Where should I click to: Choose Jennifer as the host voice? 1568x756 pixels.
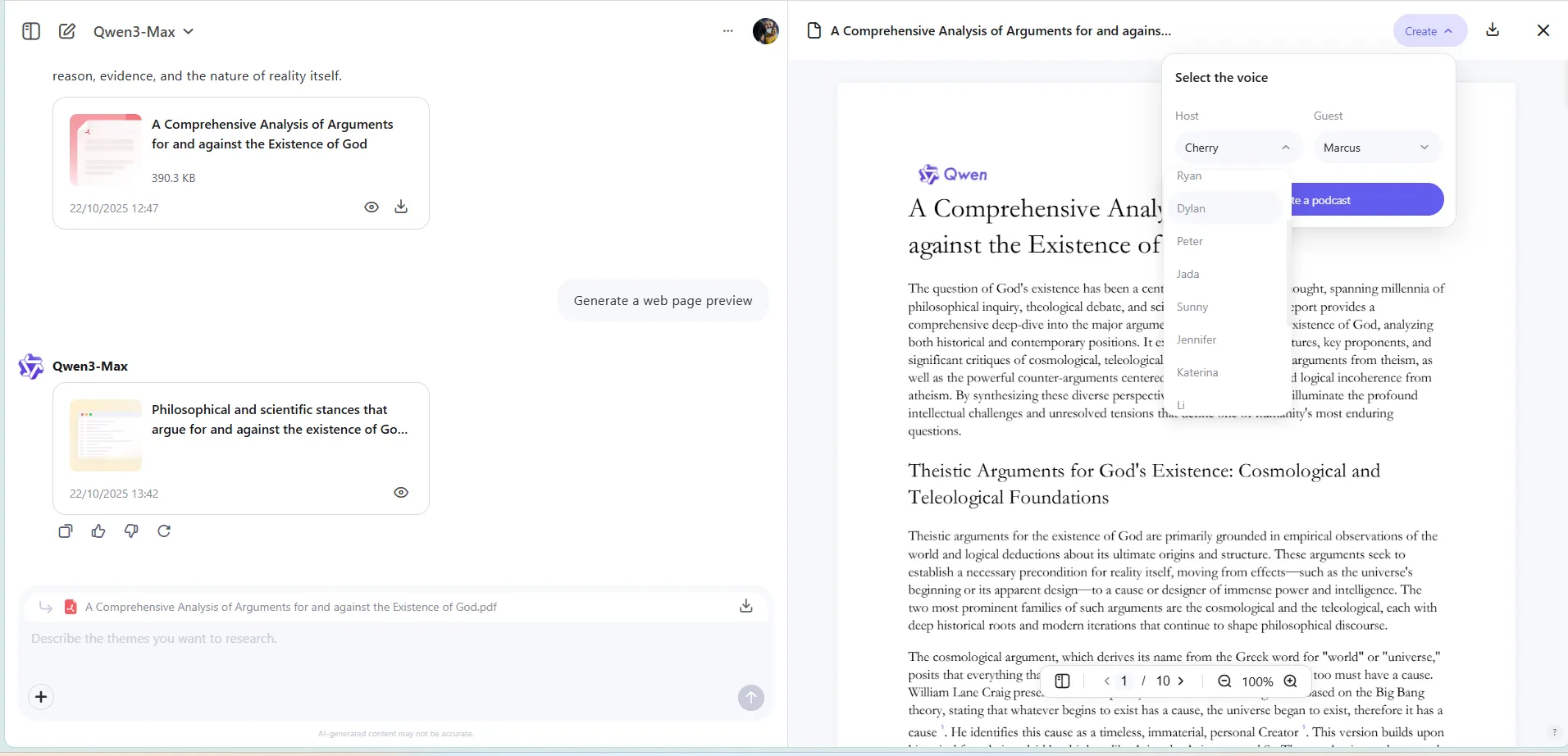(x=1197, y=339)
